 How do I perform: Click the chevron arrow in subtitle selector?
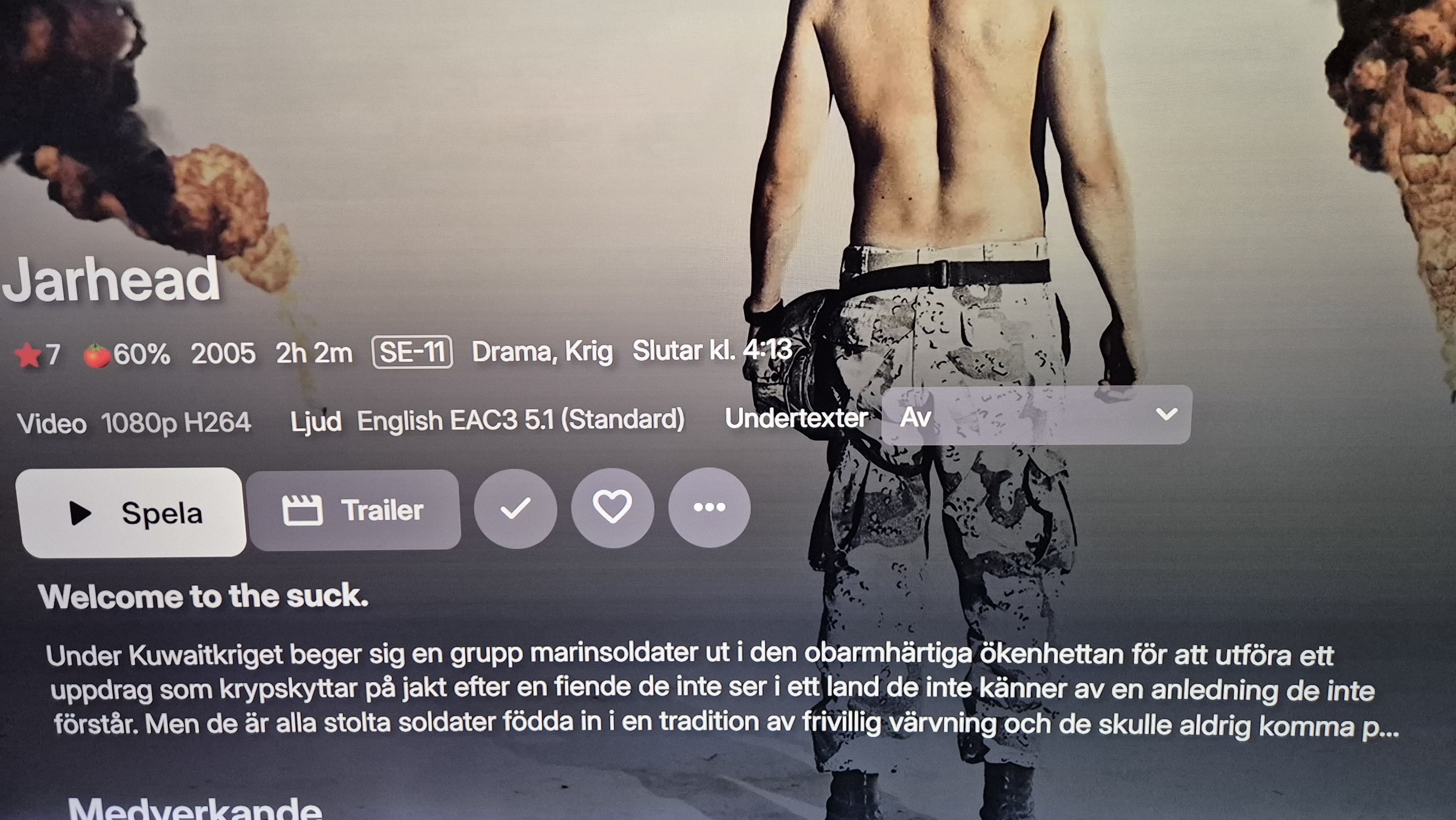point(1167,414)
